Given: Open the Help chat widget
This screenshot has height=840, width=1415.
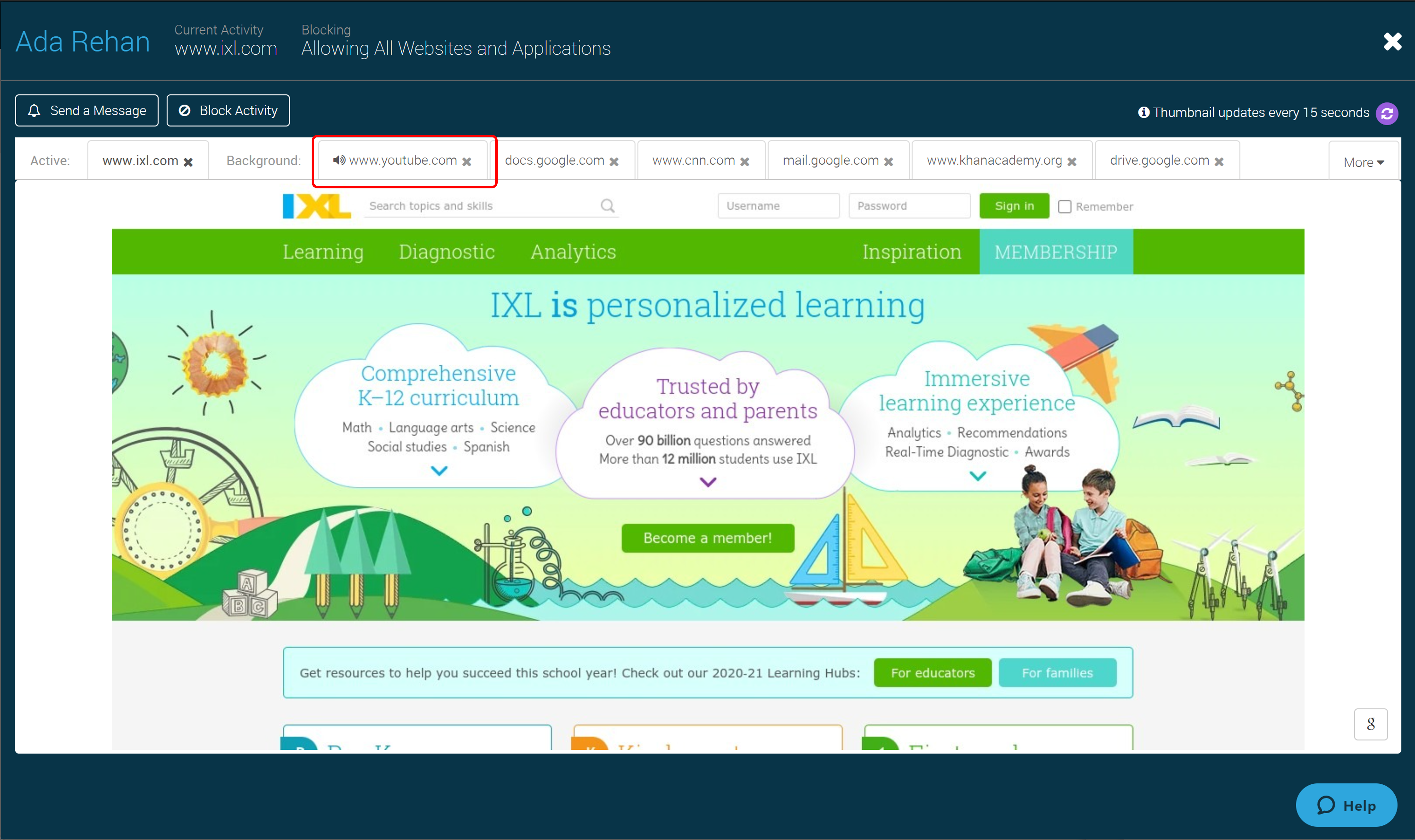Looking at the screenshot, I should pyautogui.click(x=1346, y=805).
